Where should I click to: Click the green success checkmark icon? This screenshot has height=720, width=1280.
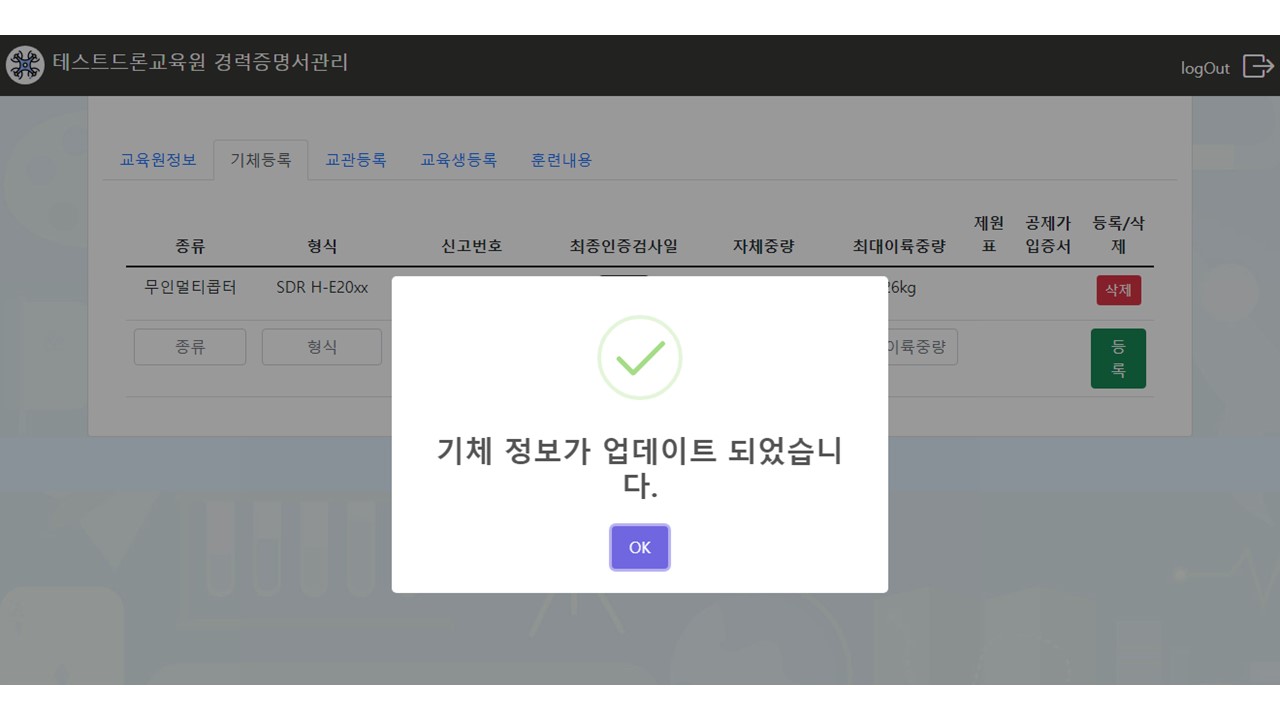point(640,358)
